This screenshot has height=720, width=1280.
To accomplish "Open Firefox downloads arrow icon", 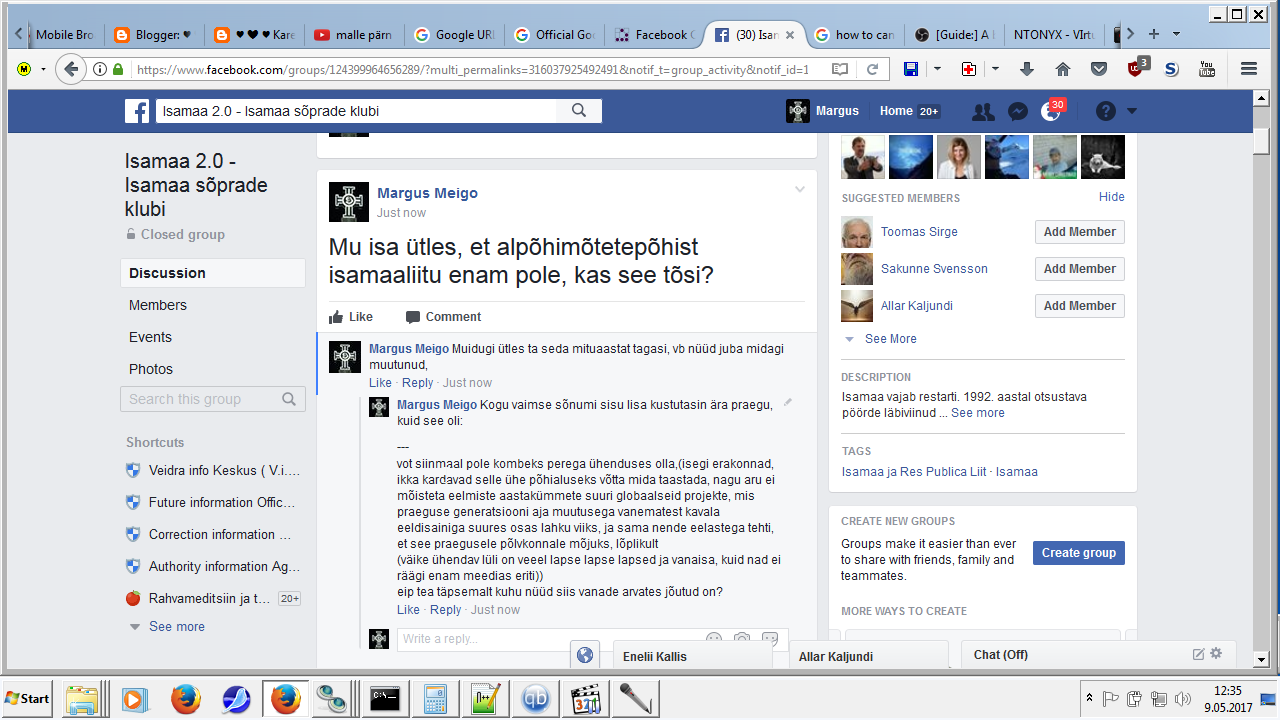I will tap(1027, 69).
